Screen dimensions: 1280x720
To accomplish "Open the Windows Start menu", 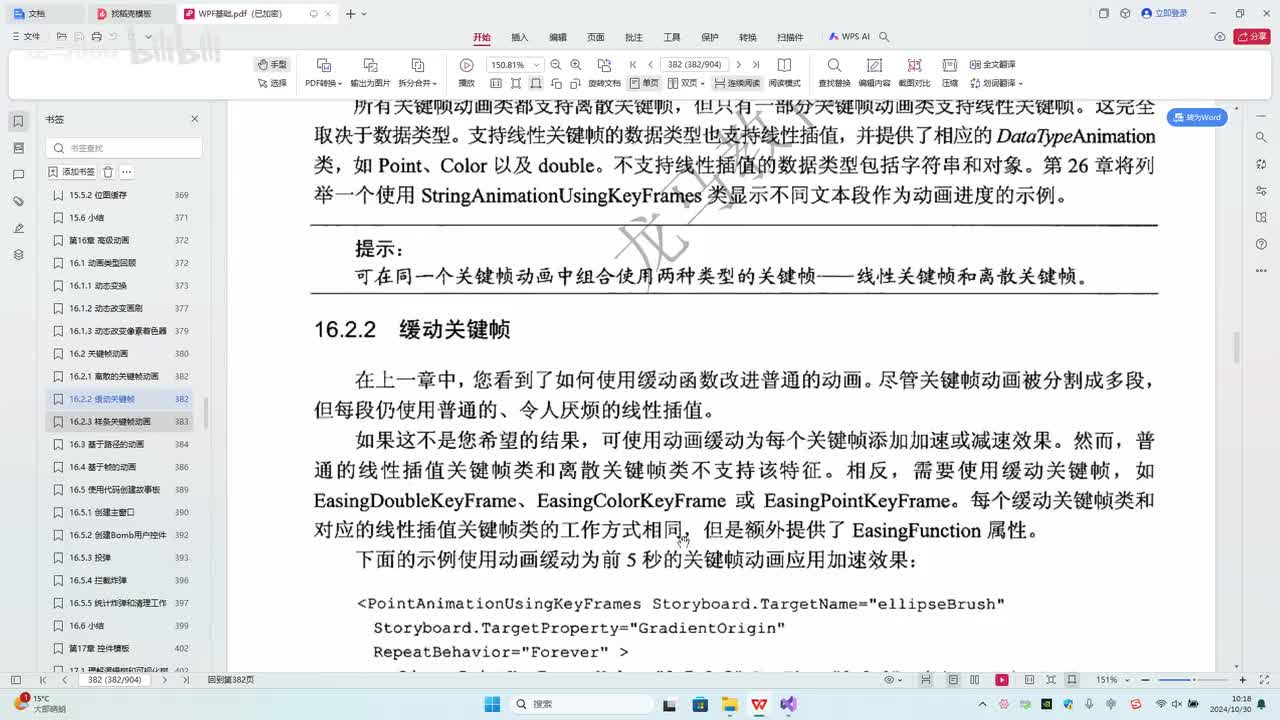I will click(491, 704).
